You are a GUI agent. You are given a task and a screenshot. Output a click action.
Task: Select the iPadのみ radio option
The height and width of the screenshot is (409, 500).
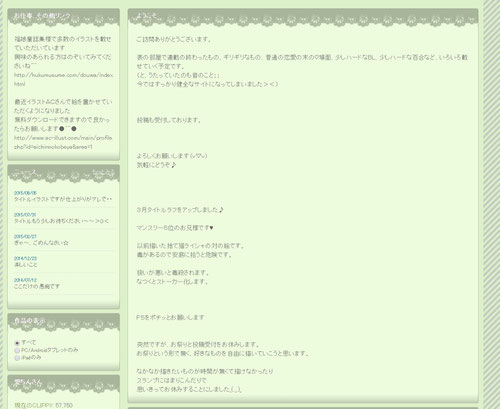[17, 358]
